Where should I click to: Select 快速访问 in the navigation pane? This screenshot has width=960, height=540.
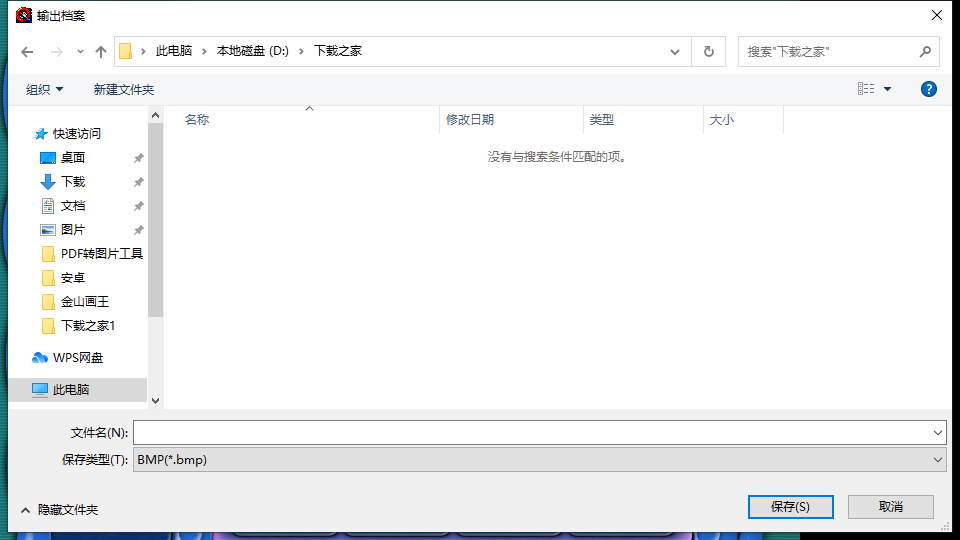pyautogui.click(x=77, y=133)
